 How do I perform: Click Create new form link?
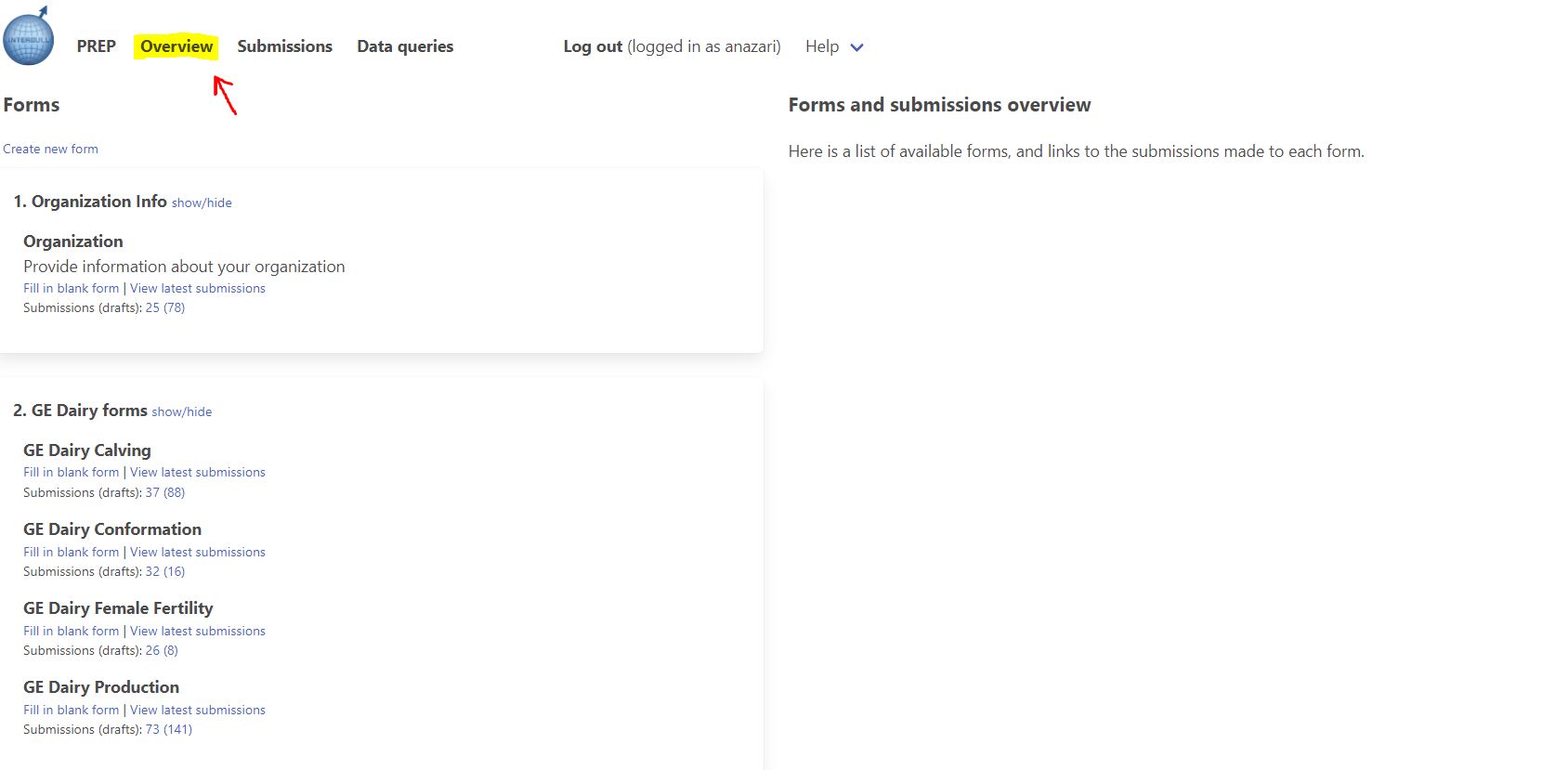[50, 149]
